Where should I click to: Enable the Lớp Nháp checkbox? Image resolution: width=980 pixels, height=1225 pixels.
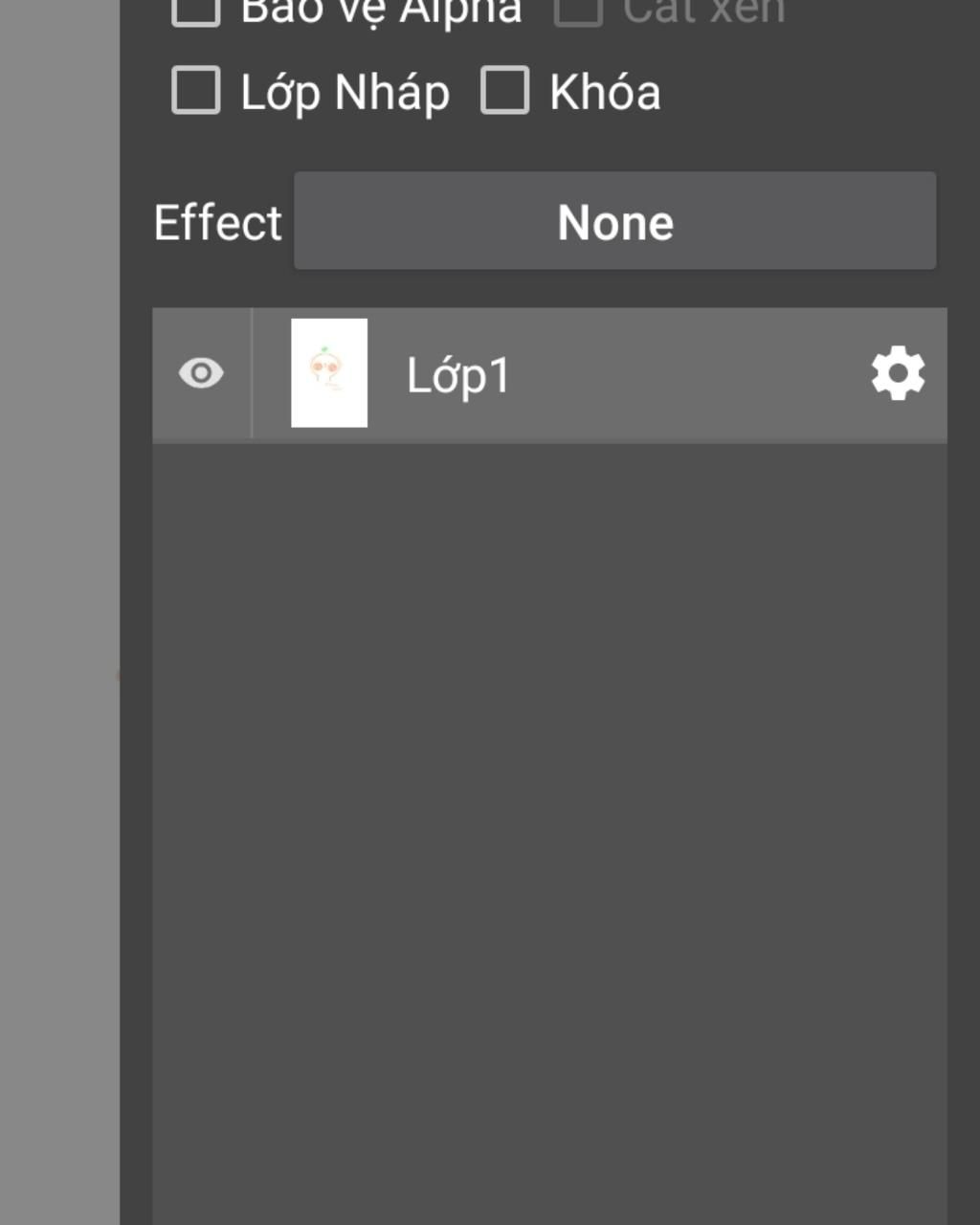(x=196, y=91)
